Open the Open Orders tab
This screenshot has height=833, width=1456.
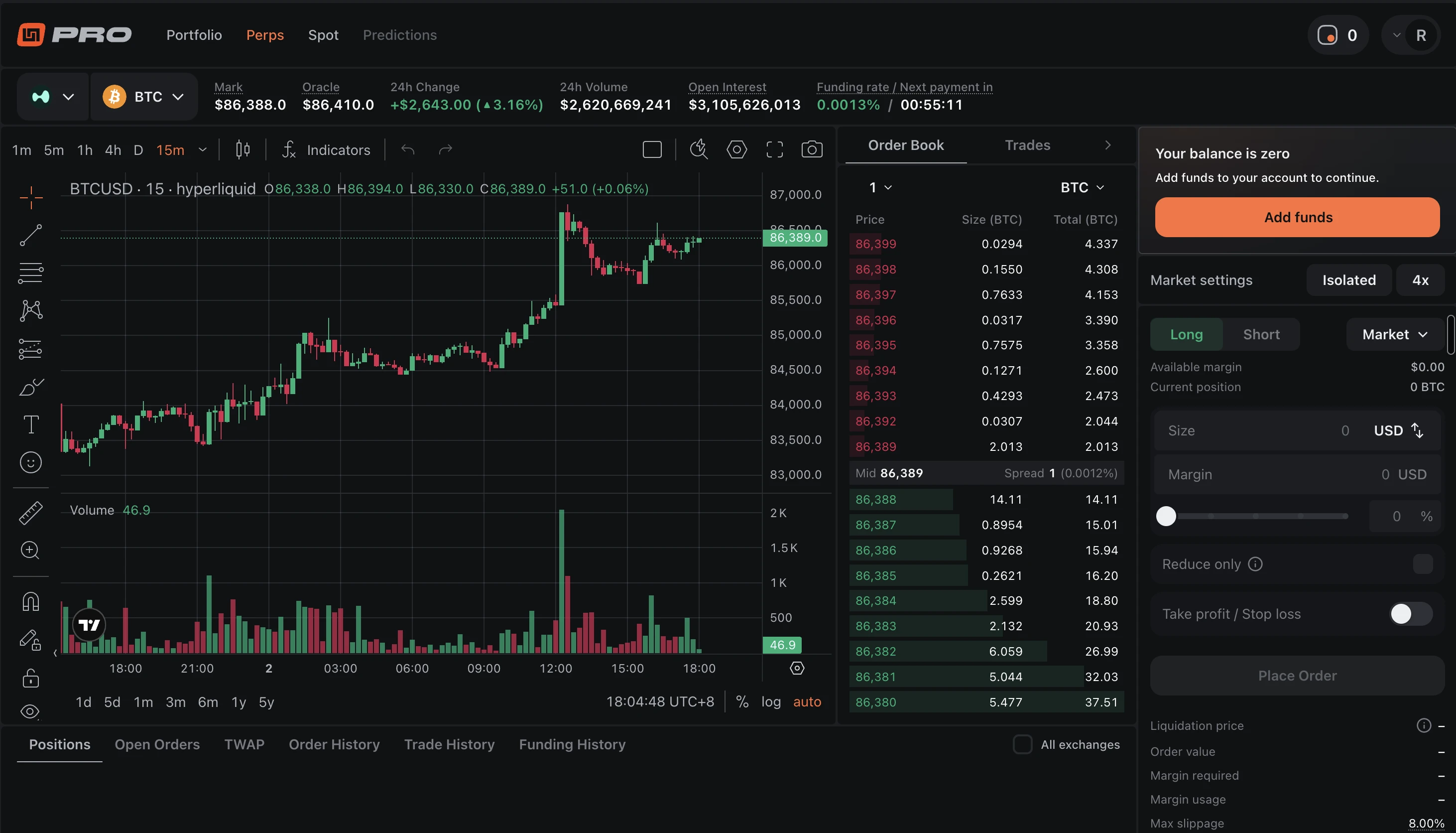(157, 744)
